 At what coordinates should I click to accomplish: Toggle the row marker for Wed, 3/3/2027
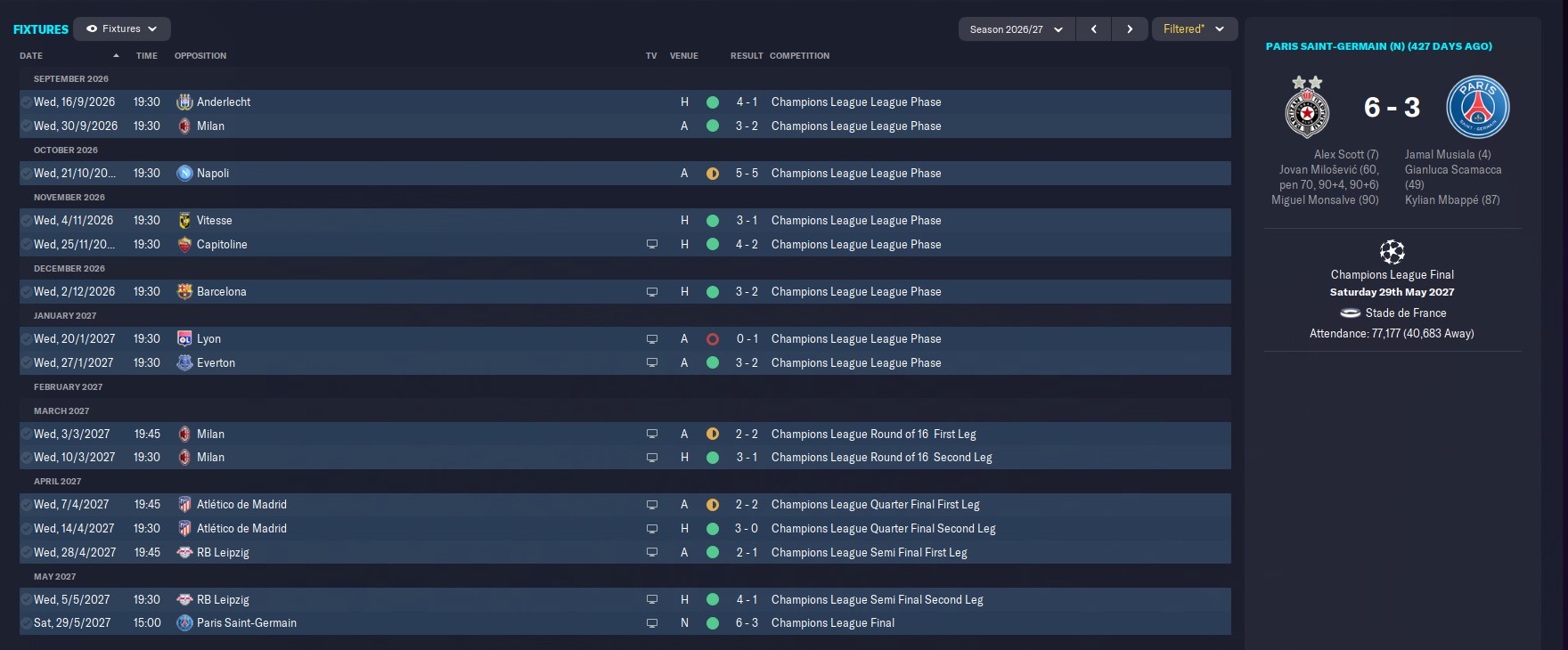coord(26,435)
